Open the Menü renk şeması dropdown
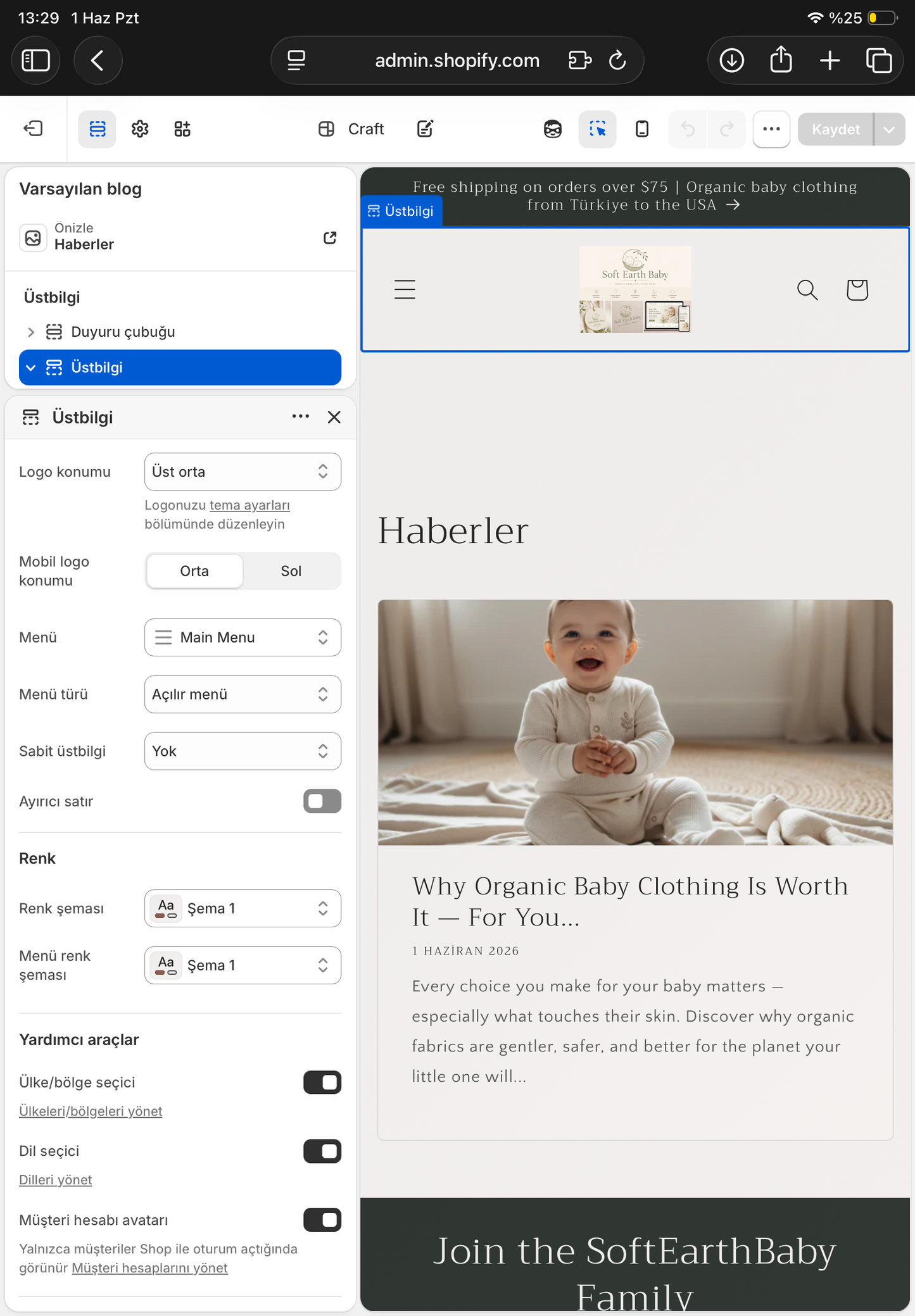 (243, 965)
